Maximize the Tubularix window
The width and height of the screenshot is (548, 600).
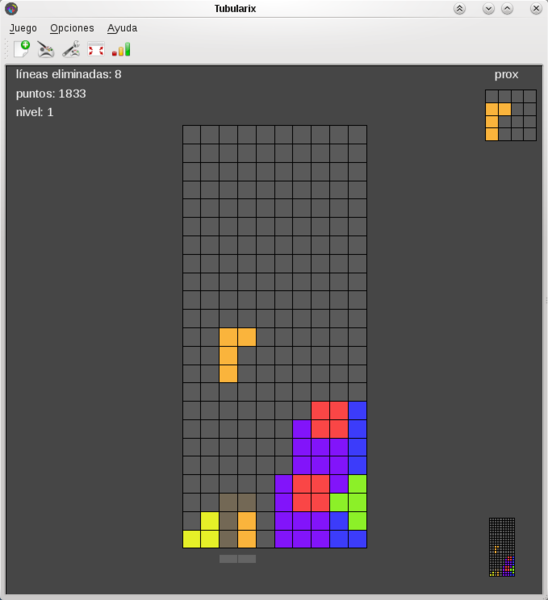pos(507,8)
